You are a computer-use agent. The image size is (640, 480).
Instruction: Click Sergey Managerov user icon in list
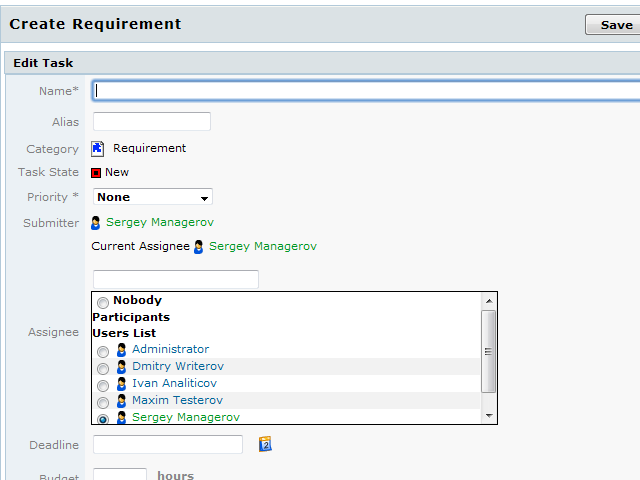pos(121,418)
